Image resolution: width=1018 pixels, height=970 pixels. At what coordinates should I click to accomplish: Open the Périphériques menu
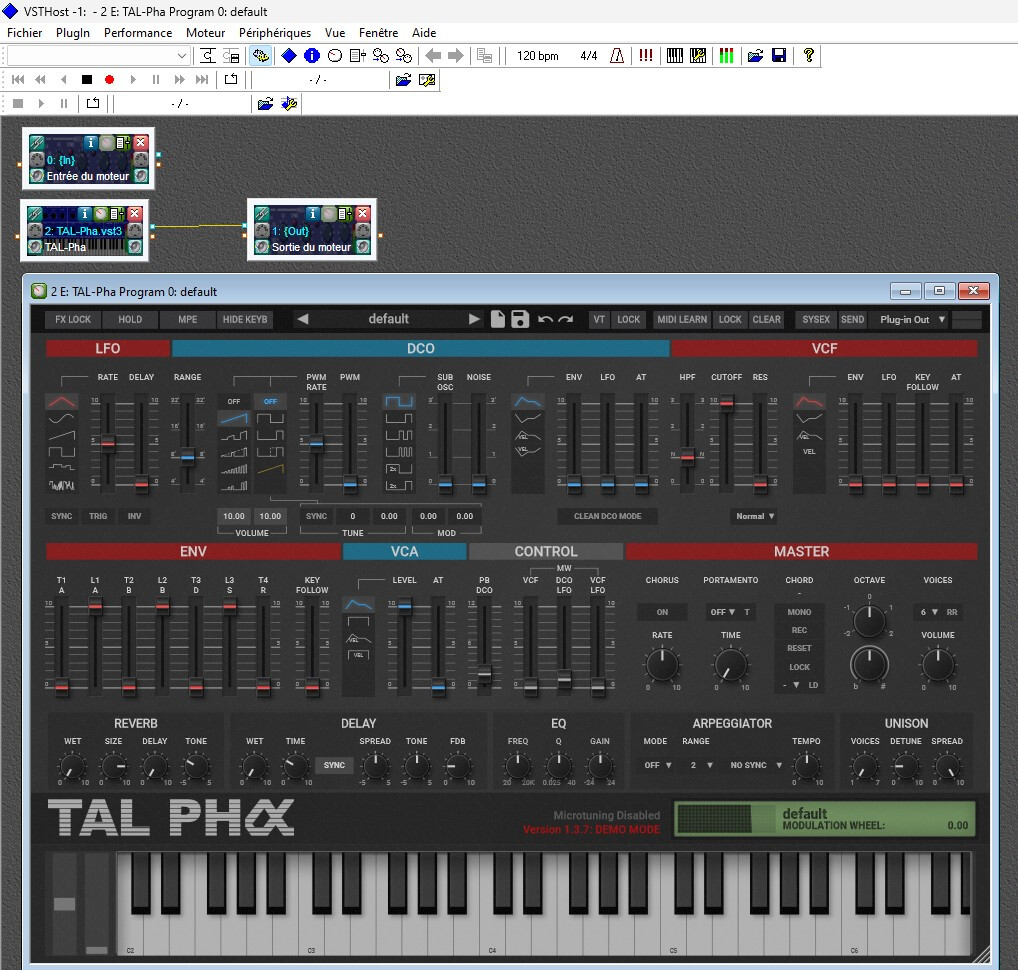click(x=275, y=32)
